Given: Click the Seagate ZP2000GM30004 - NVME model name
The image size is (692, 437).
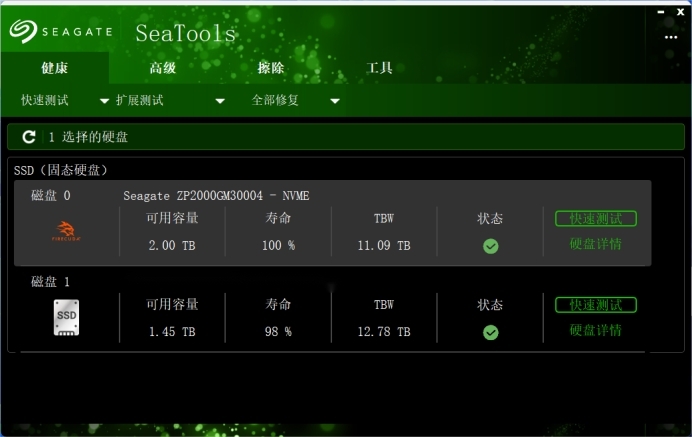Looking at the screenshot, I should click(216, 196).
